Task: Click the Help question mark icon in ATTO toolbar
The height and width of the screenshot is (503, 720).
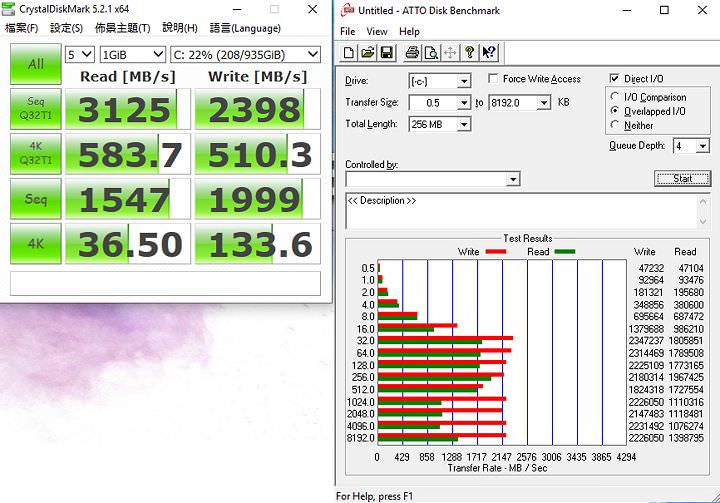Action: tap(469, 53)
